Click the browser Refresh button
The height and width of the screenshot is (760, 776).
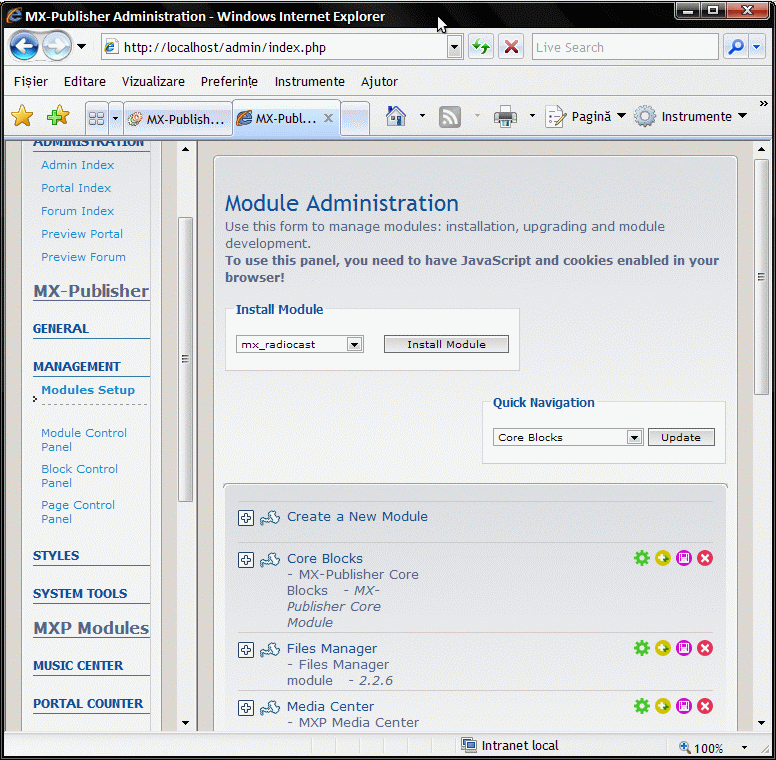[481, 47]
